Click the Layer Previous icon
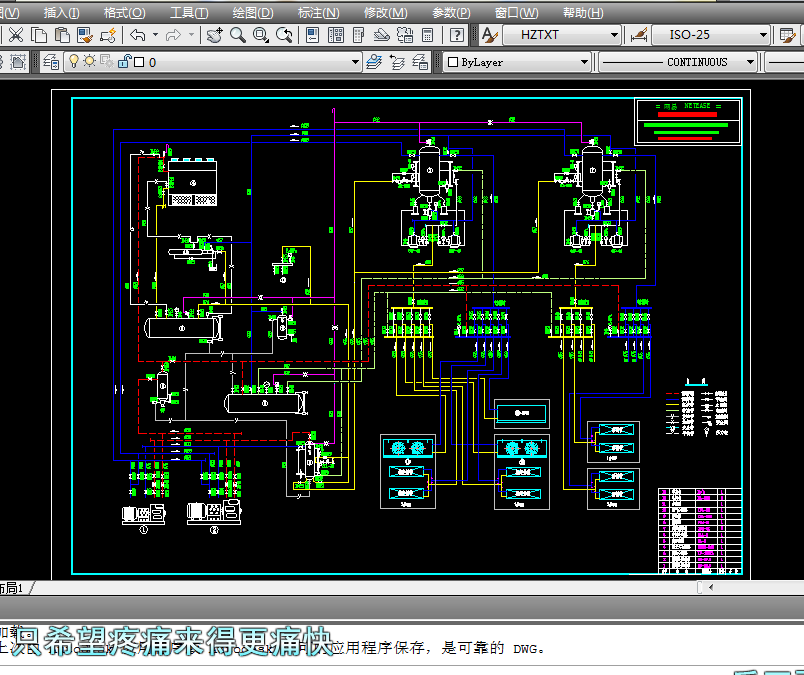 click(397, 62)
